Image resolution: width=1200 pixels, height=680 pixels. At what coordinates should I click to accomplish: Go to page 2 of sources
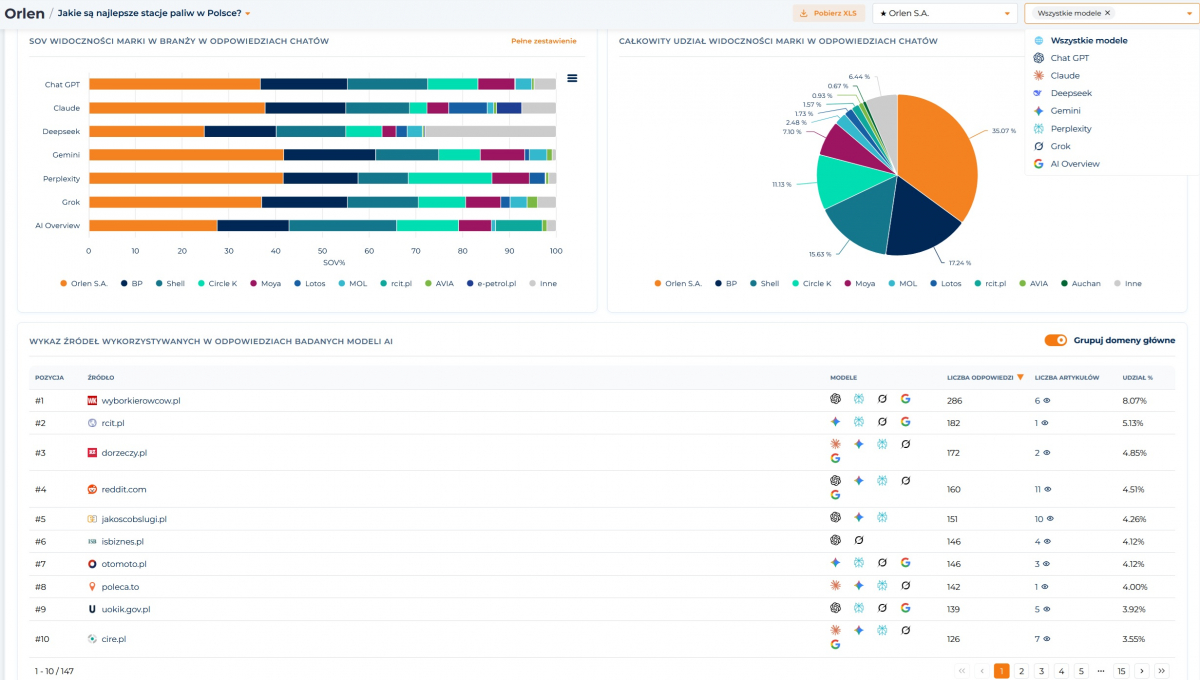tap(1021, 671)
